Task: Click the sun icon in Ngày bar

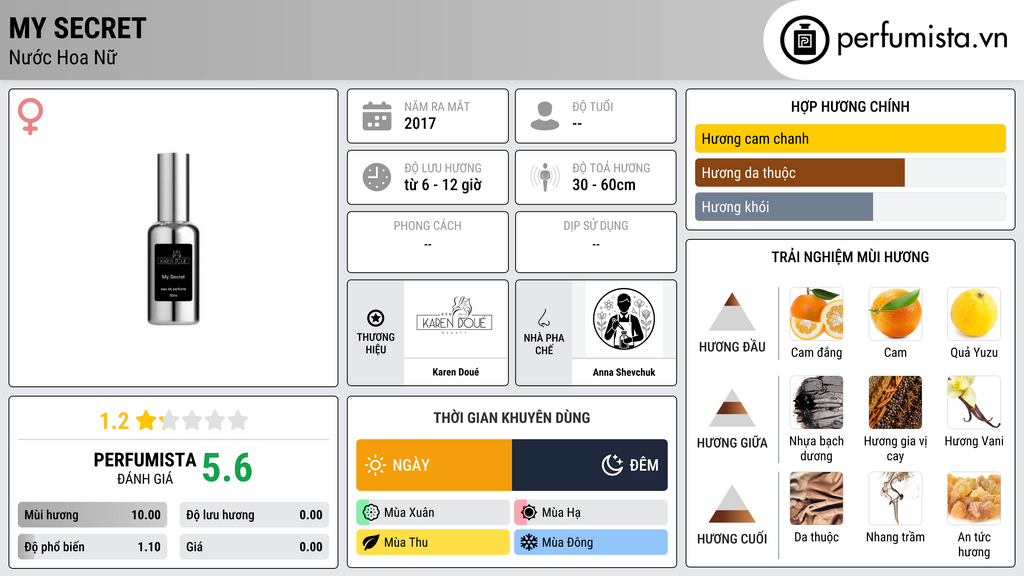Action: click(376, 465)
